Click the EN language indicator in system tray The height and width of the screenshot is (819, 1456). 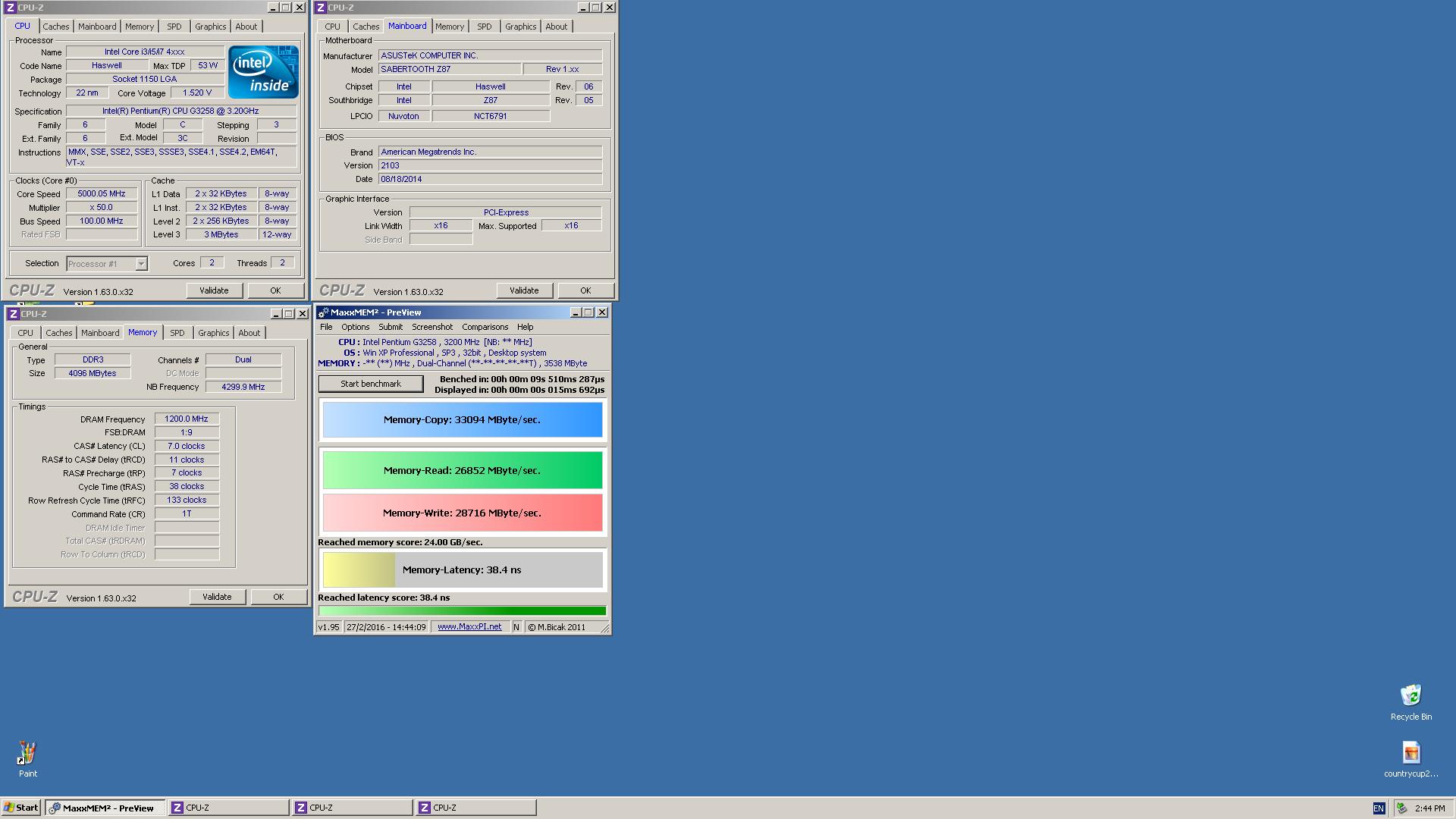(x=1379, y=808)
